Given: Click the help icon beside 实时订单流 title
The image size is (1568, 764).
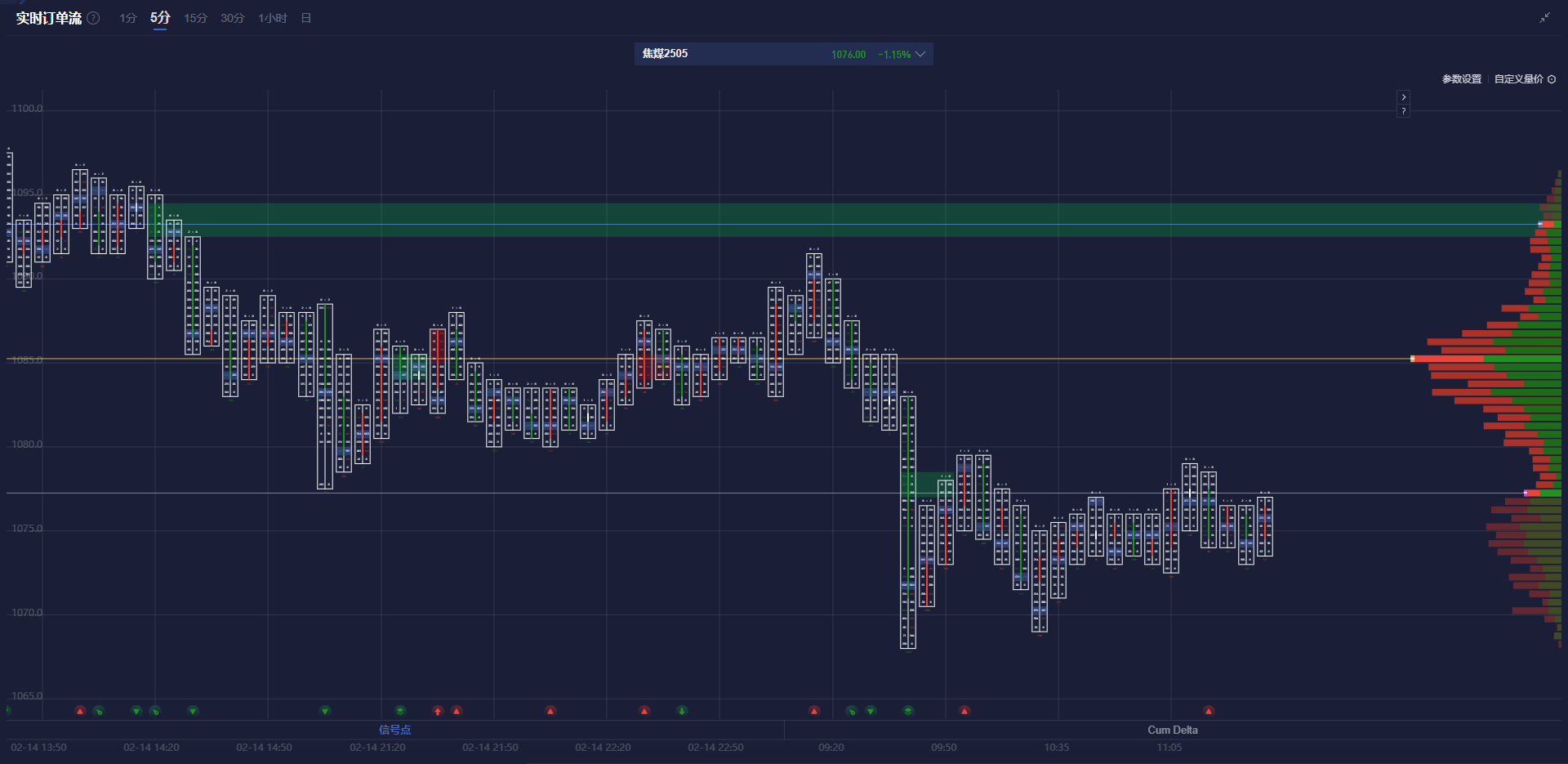Looking at the screenshot, I should [x=94, y=18].
